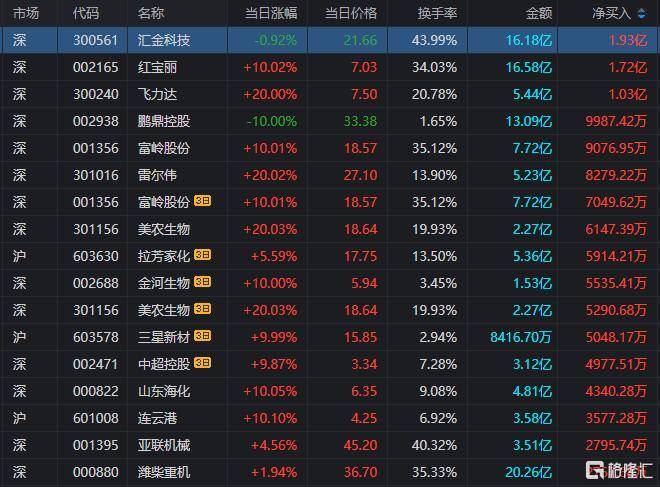Click the 3日 badge beside 富岭股份

tap(201, 201)
